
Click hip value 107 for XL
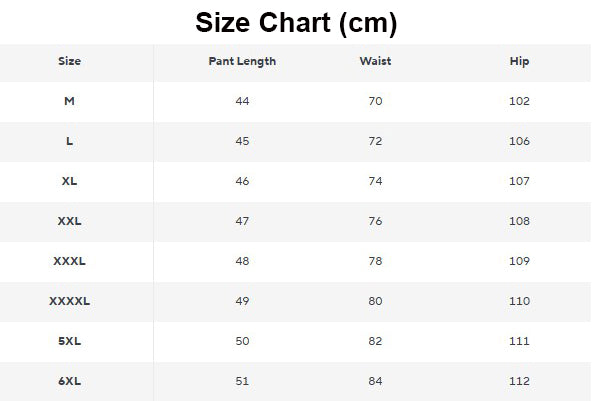(x=519, y=181)
